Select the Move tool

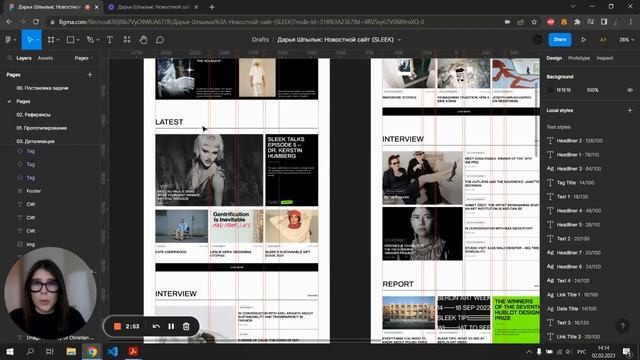click(x=29, y=40)
